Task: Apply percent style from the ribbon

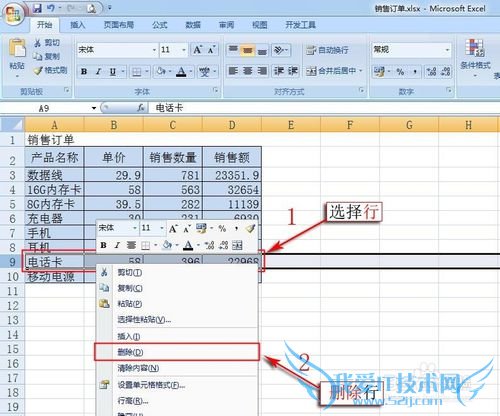Action: pyautogui.click(x=400, y=71)
